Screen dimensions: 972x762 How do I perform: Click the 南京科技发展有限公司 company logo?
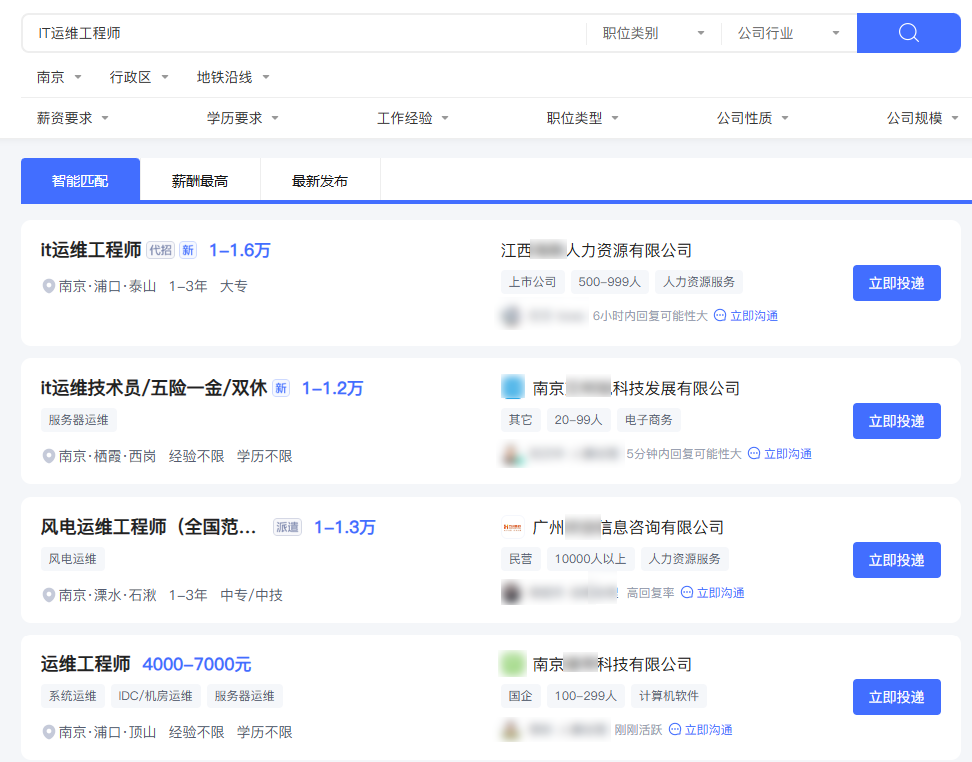coord(512,388)
